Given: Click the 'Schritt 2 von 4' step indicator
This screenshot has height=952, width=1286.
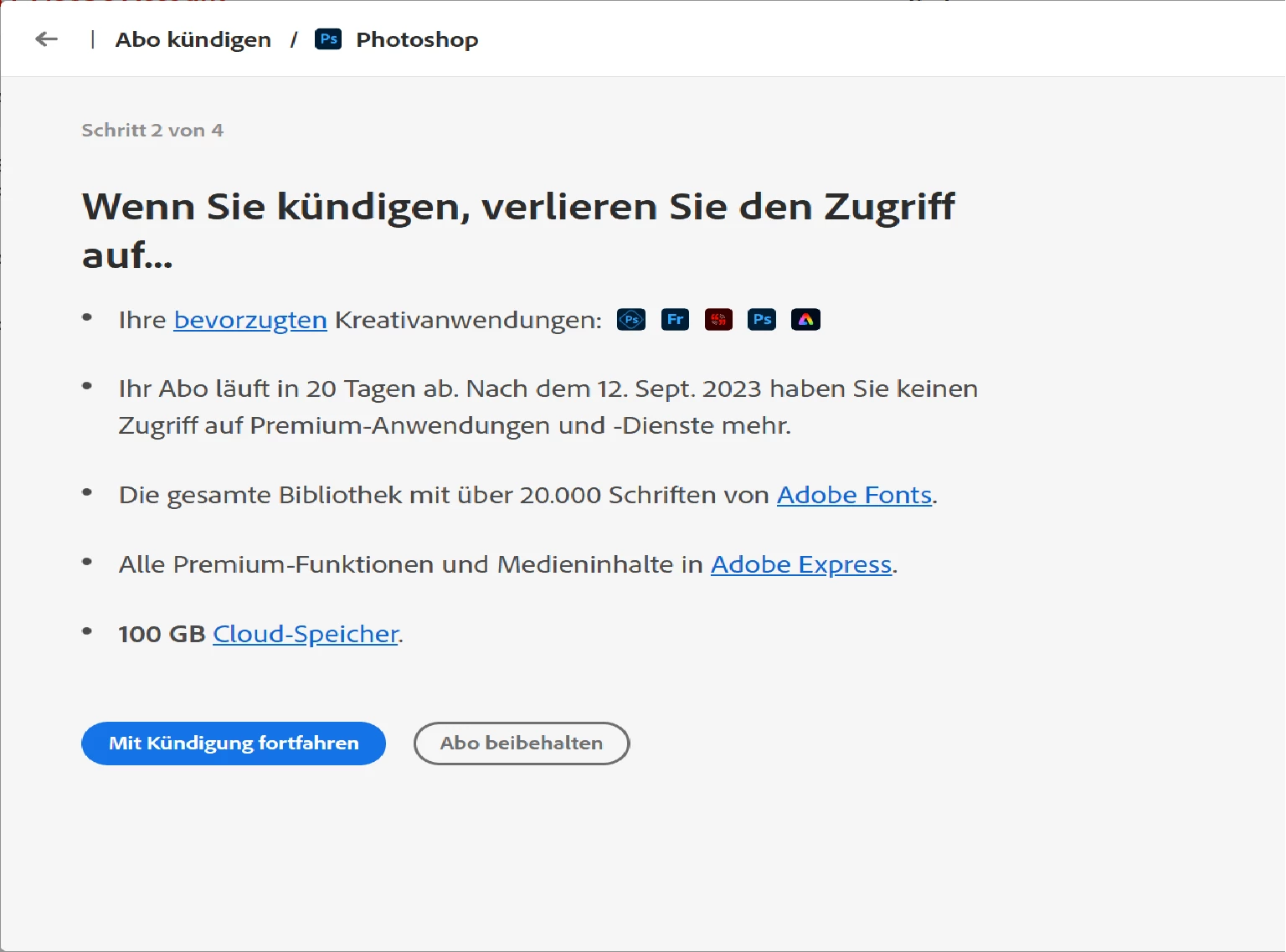Looking at the screenshot, I should (152, 130).
